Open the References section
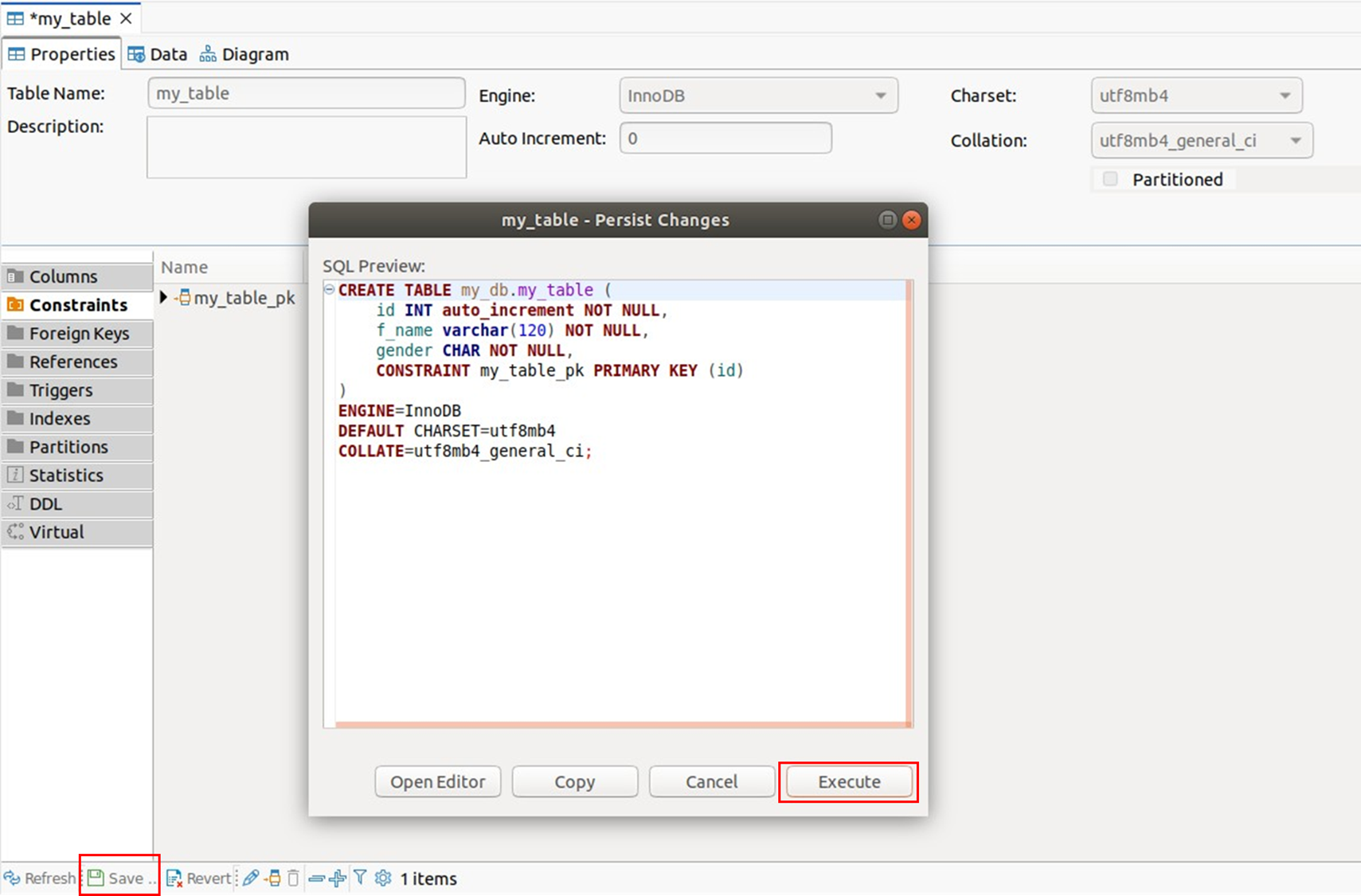This screenshot has width=1361, height=896. tap(77, 362)
